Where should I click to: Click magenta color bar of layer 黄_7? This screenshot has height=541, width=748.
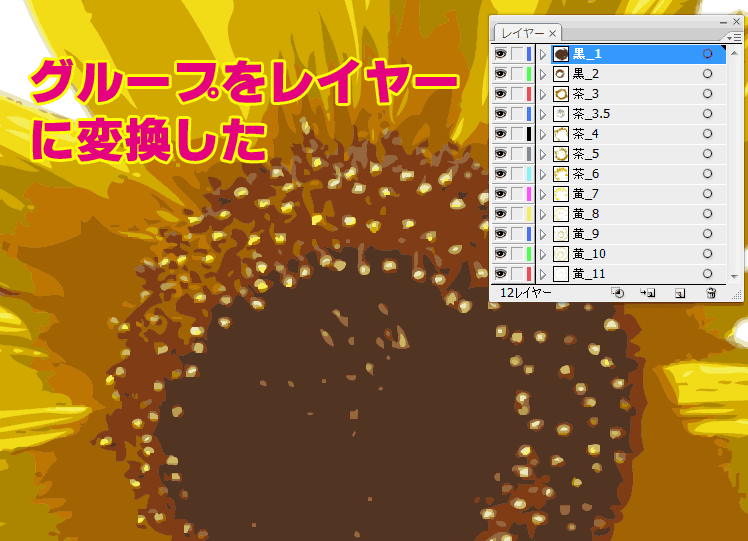[x=529, y=194]
